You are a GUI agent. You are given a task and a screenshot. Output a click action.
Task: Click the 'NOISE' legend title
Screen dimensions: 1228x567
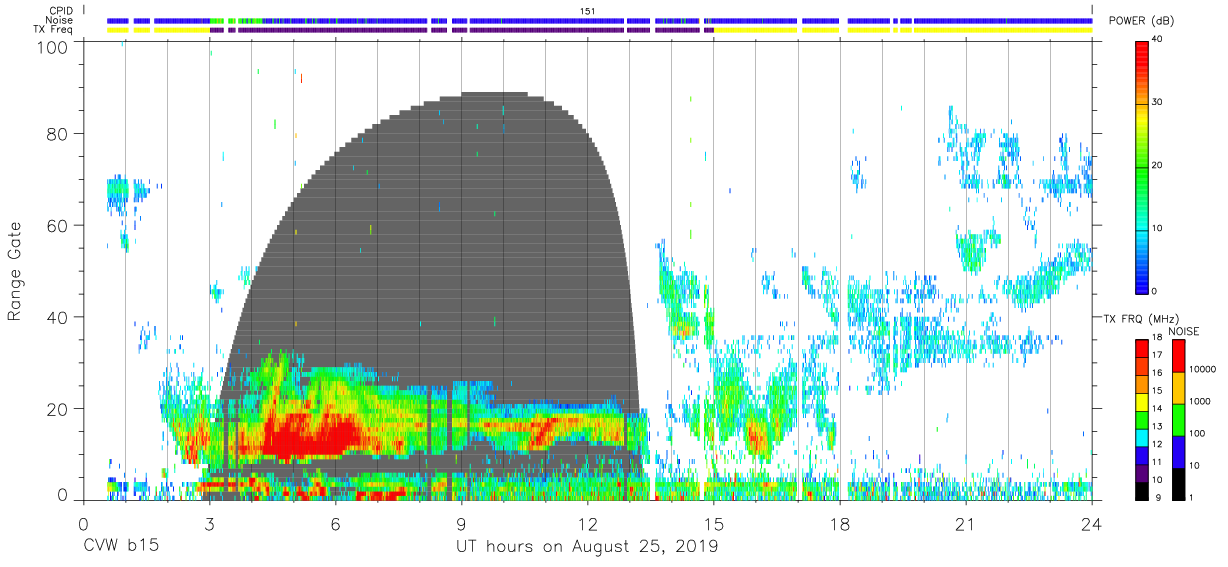[x=1182, y=331]
